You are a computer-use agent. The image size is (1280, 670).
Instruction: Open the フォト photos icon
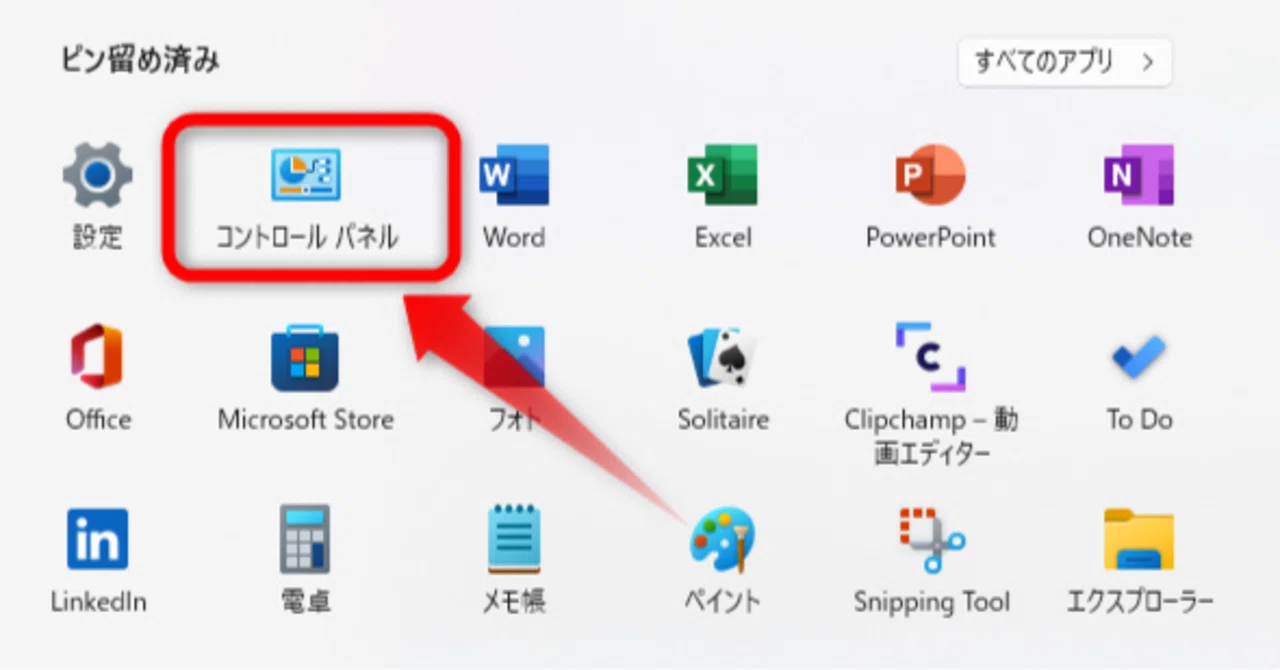514,357
